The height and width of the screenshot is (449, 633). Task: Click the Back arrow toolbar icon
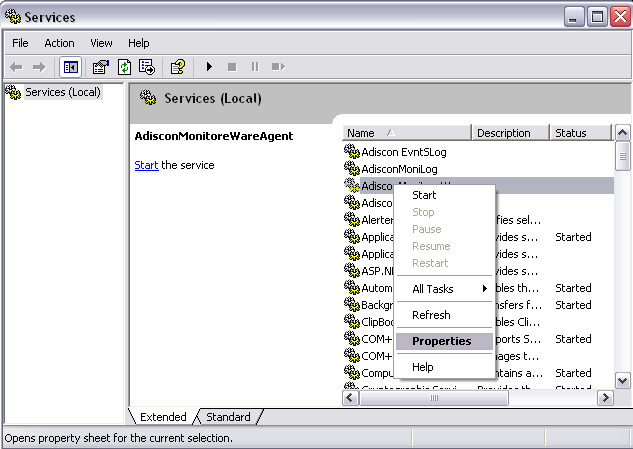(16, 67)
